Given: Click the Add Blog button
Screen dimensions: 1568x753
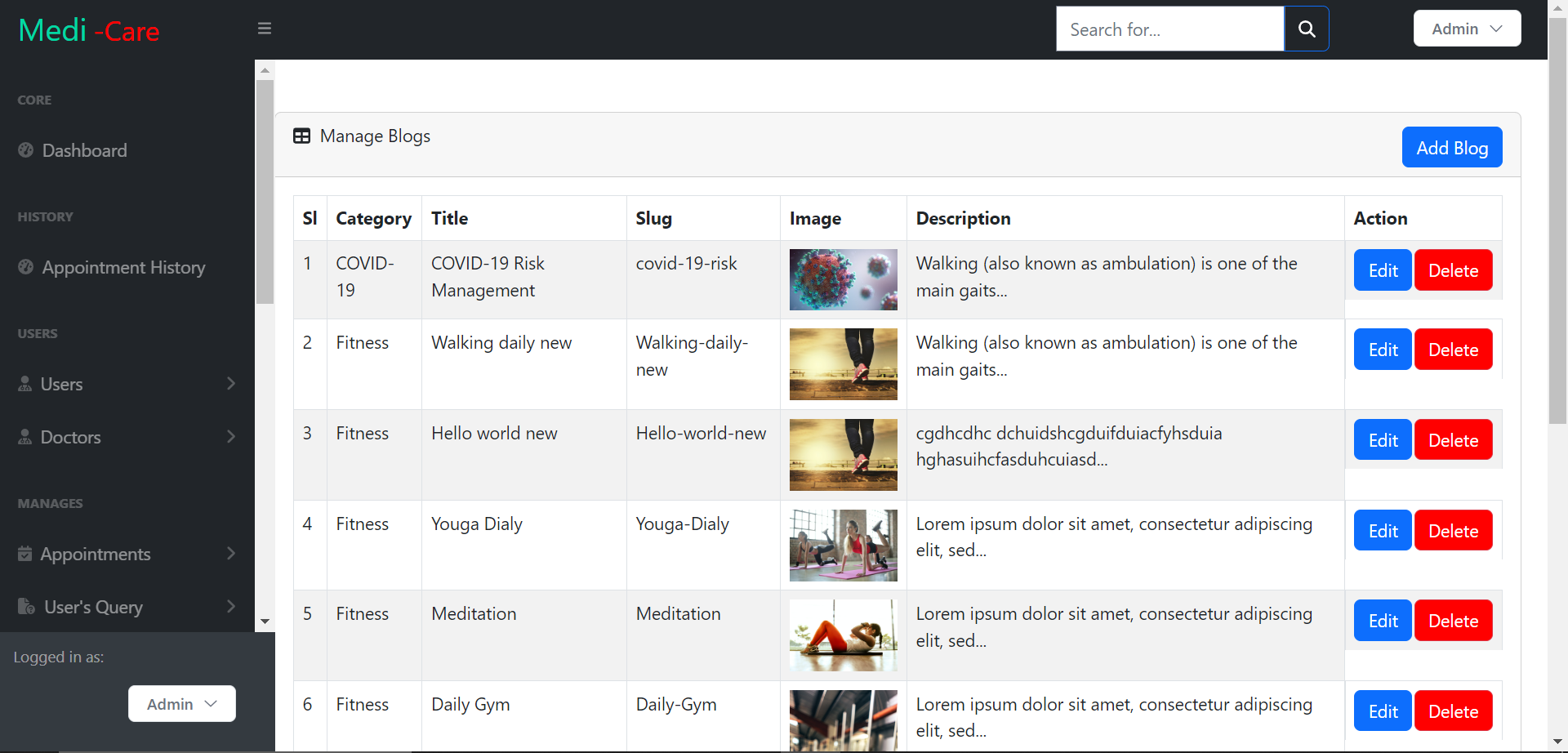Looking at the screenshot, I should [1452, 148].
